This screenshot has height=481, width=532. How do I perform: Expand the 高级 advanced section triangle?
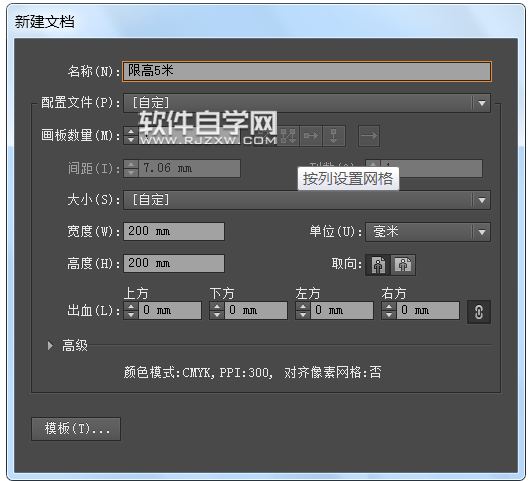50,346
